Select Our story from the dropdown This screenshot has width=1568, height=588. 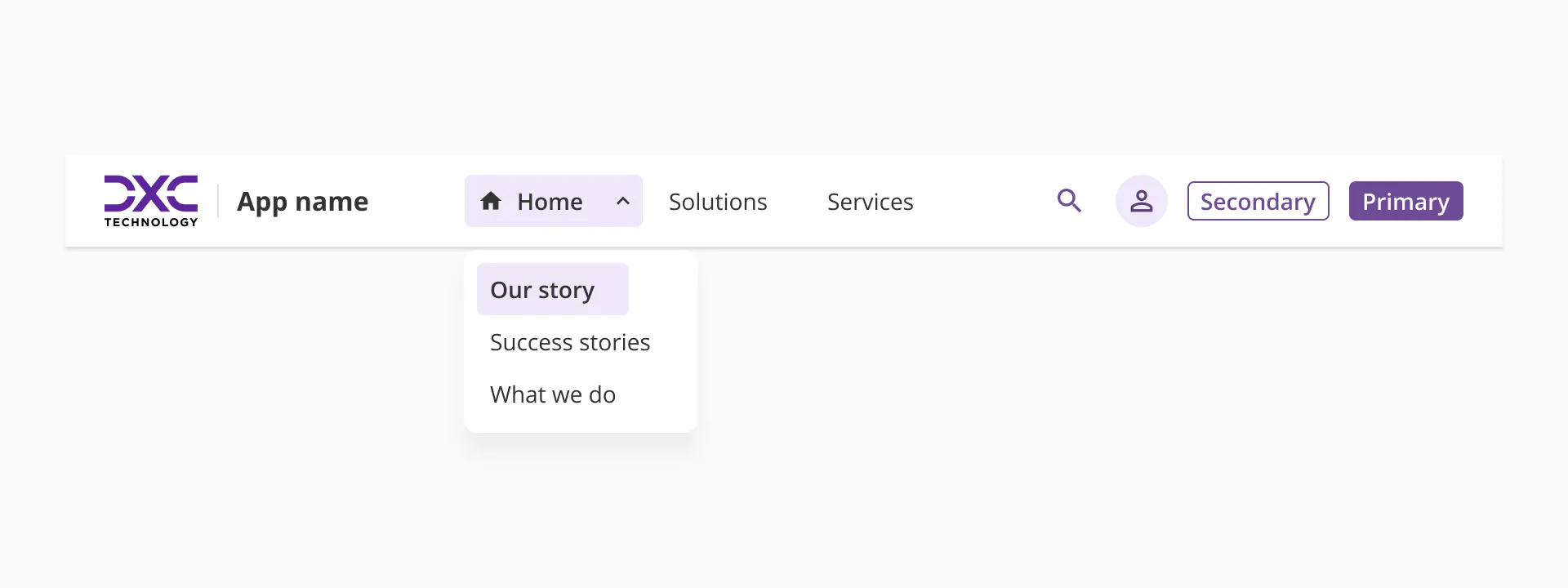click(541, 289)
